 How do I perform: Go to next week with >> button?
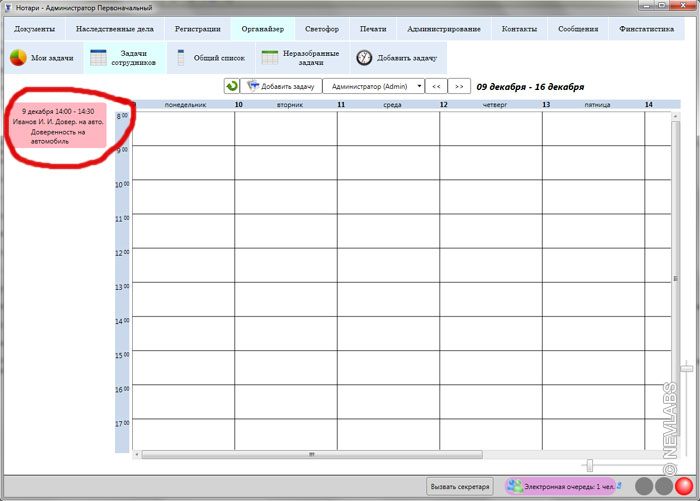coord(459,87)
